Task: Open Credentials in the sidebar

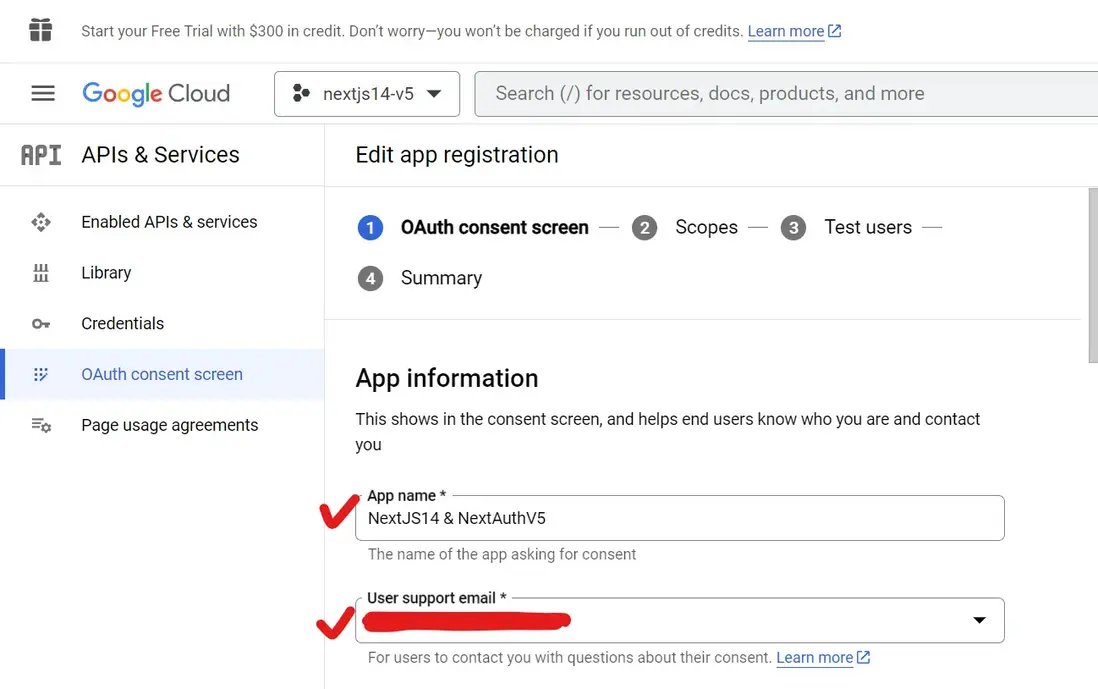Action: [122, 323]
